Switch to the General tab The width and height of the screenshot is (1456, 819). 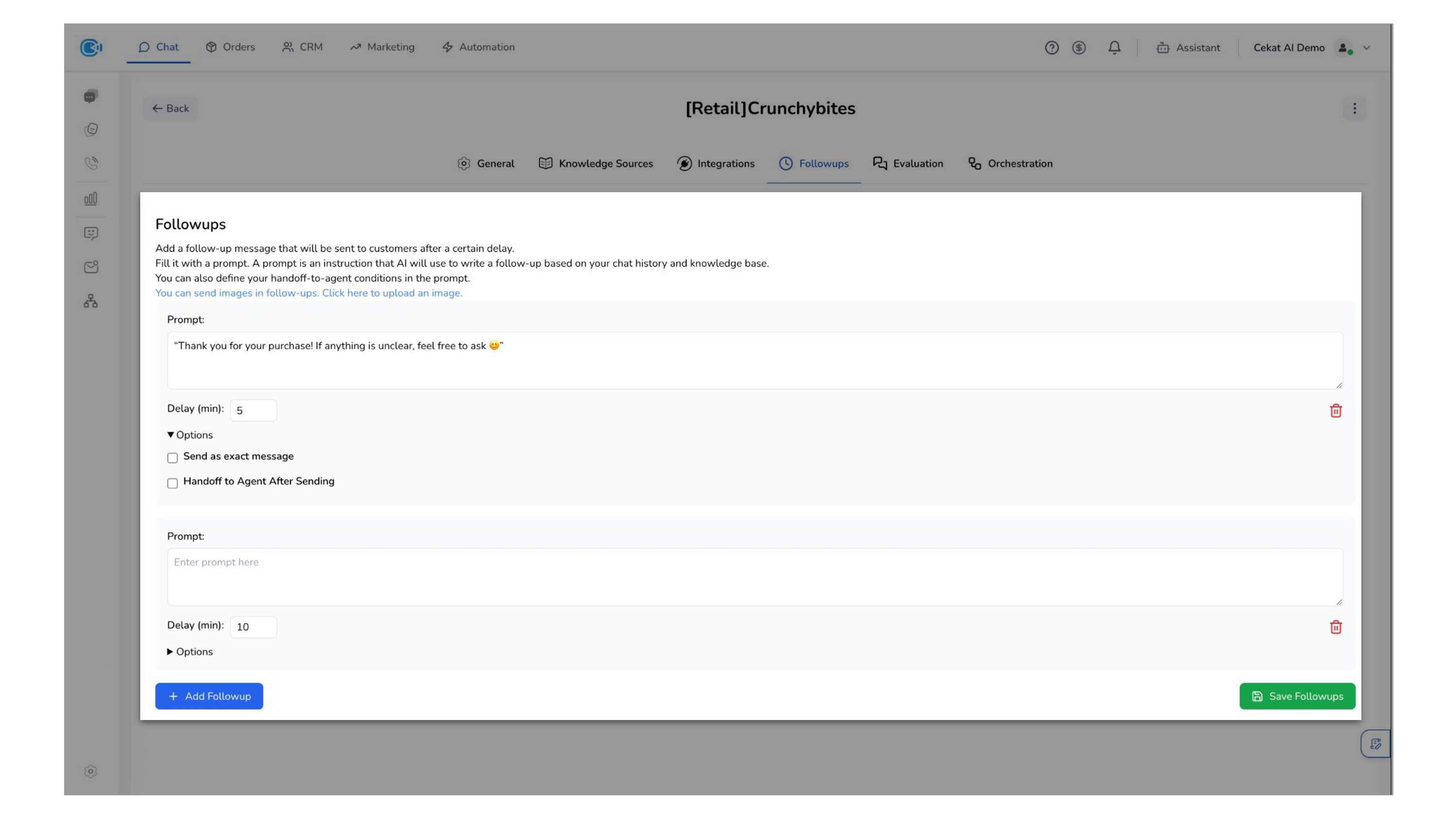tap(486, 164)
